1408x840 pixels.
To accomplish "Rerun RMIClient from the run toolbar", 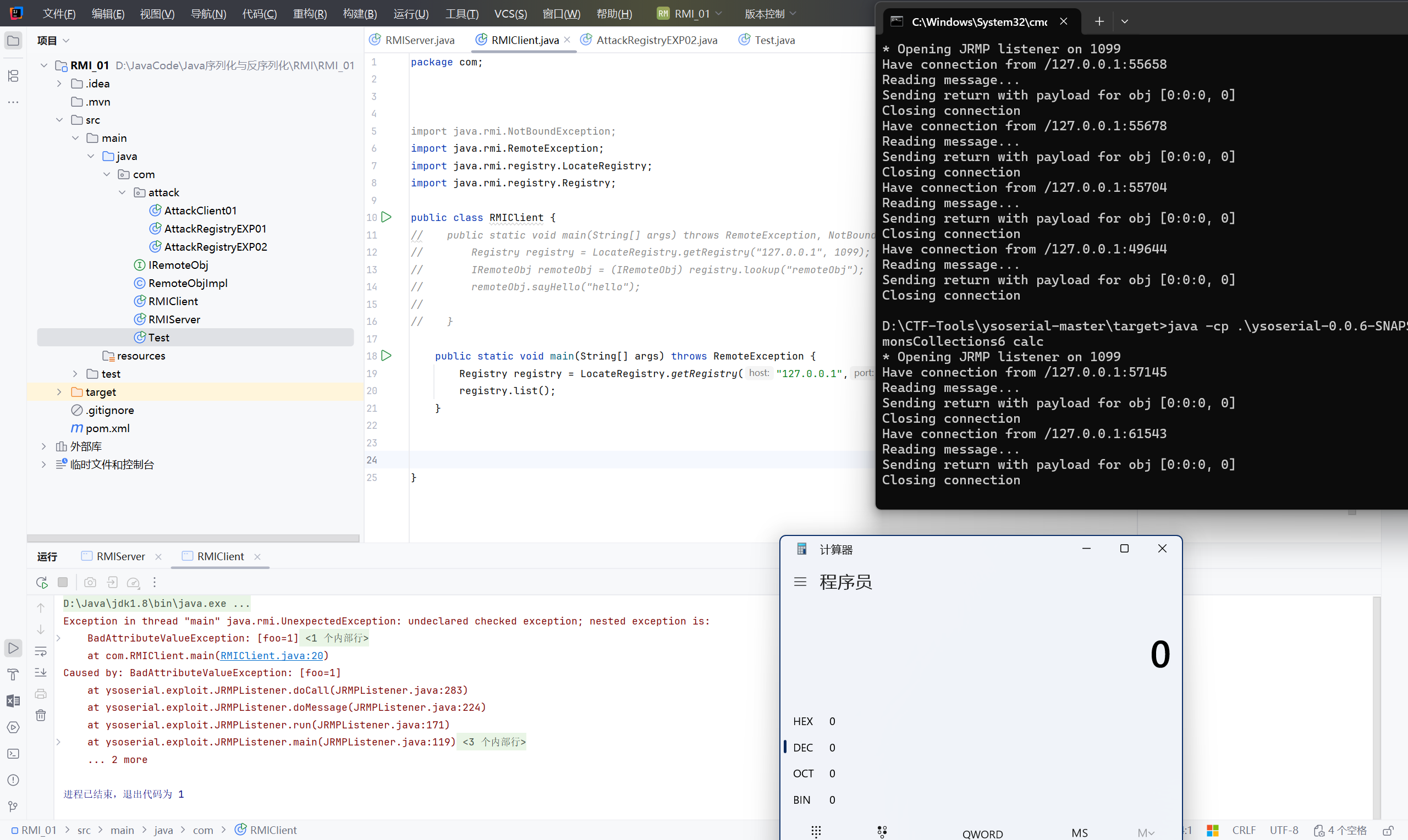I will pos(41,583).
